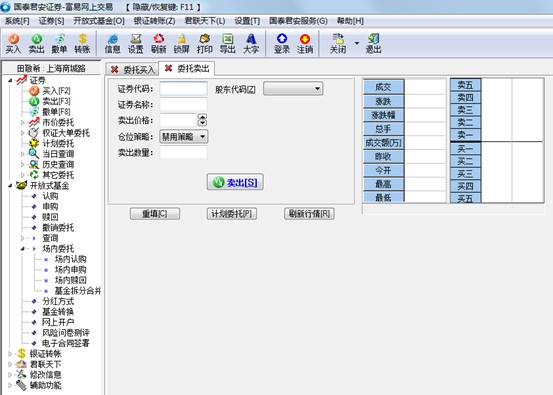553x395 pixels.
Task: Click the 刷新行情[R] button
Action: click(x=309, y=214)
